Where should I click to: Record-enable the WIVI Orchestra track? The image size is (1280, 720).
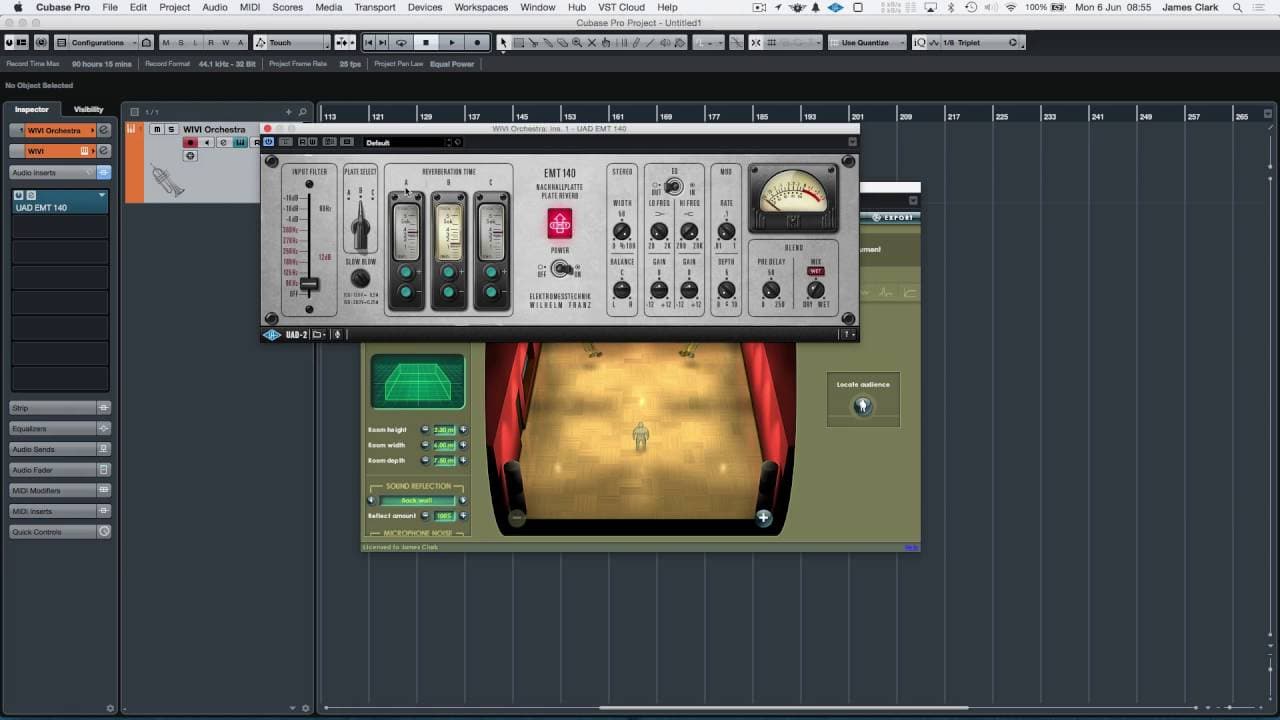[x=190, y=142]
